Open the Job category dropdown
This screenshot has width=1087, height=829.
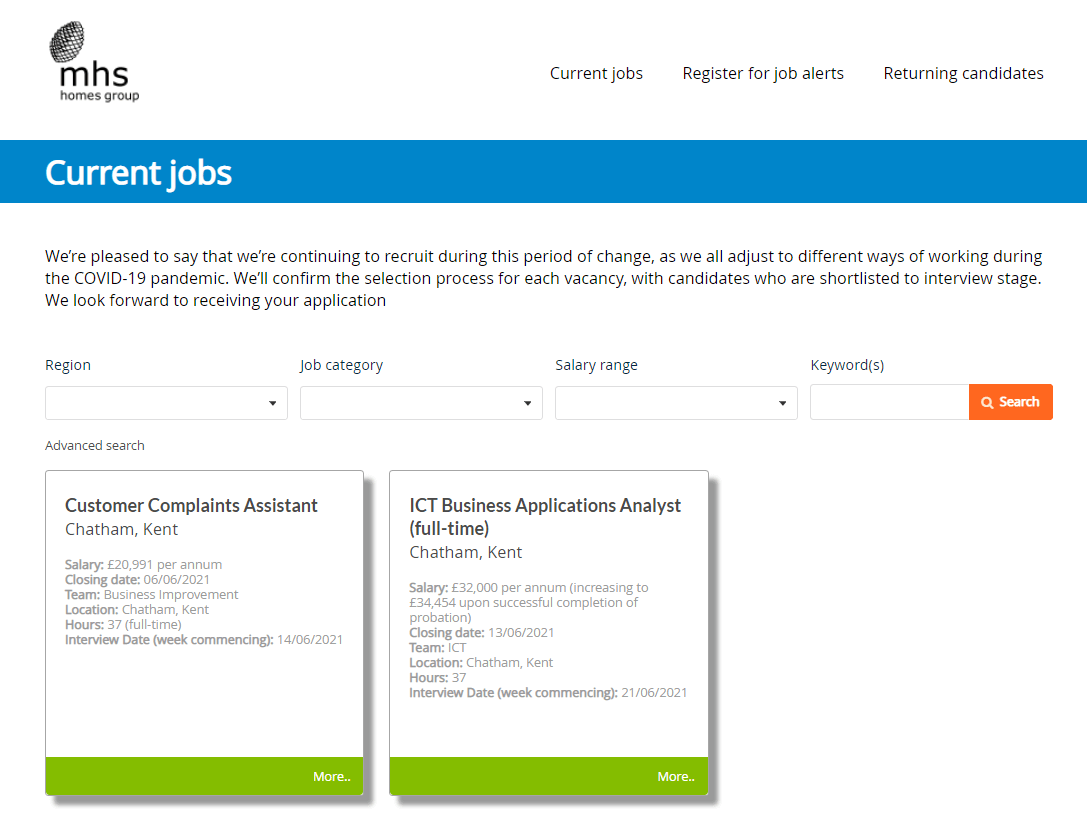click(528, 402)
